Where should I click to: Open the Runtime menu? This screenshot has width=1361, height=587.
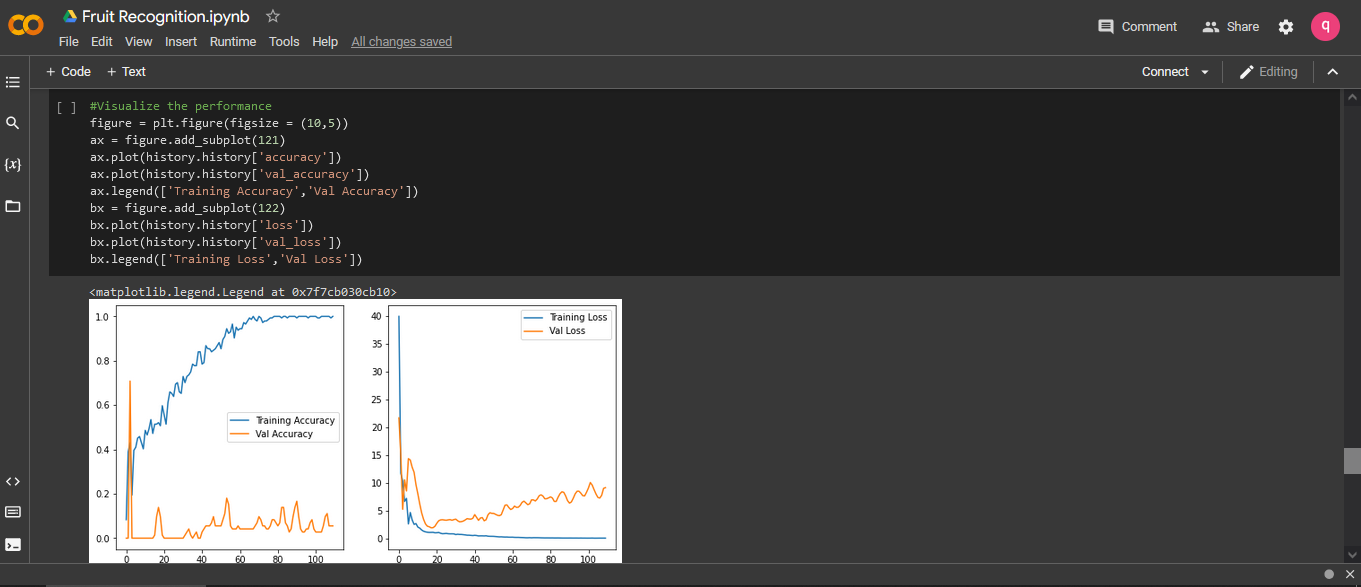233,42
